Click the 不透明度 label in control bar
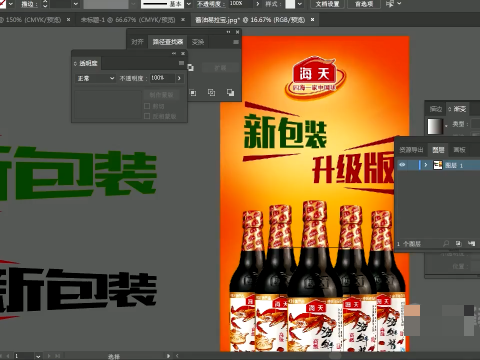Image resolution: width=480 pixels, height=360 pixels. point(211,4)
